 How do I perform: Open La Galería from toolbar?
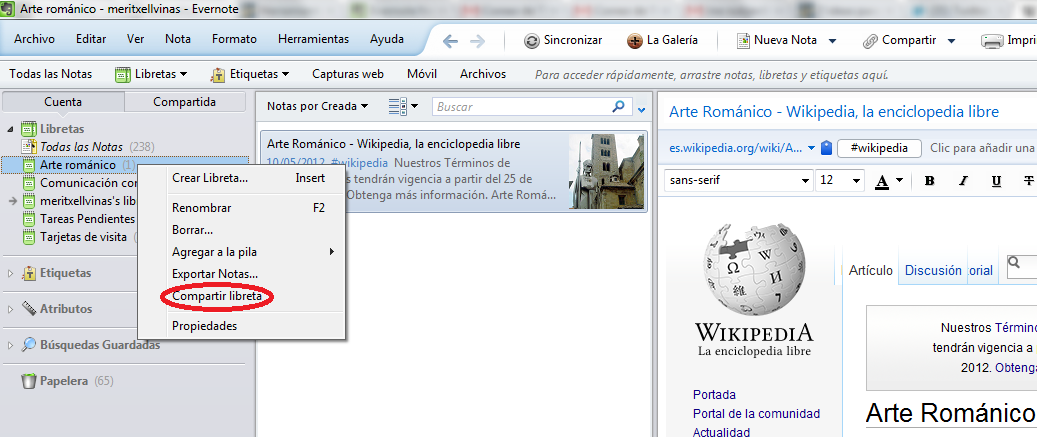662,40
